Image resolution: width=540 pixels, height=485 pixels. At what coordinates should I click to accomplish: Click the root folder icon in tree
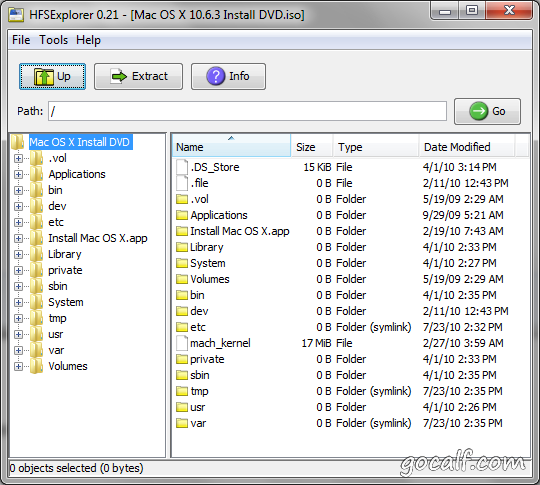click(x=17, y=142)
